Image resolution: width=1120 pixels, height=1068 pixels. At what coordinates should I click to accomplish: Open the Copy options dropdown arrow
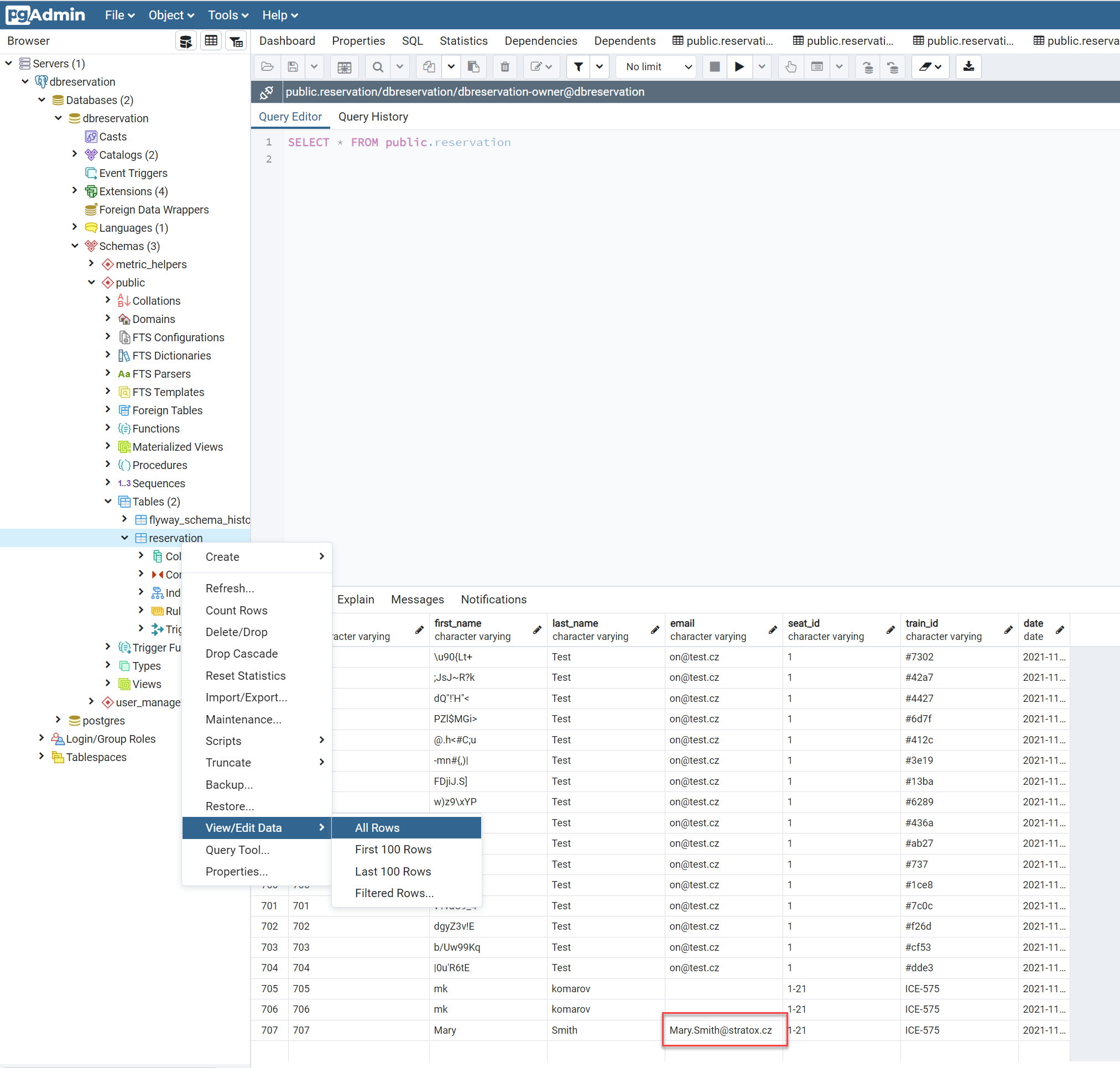tap(451, 66)
